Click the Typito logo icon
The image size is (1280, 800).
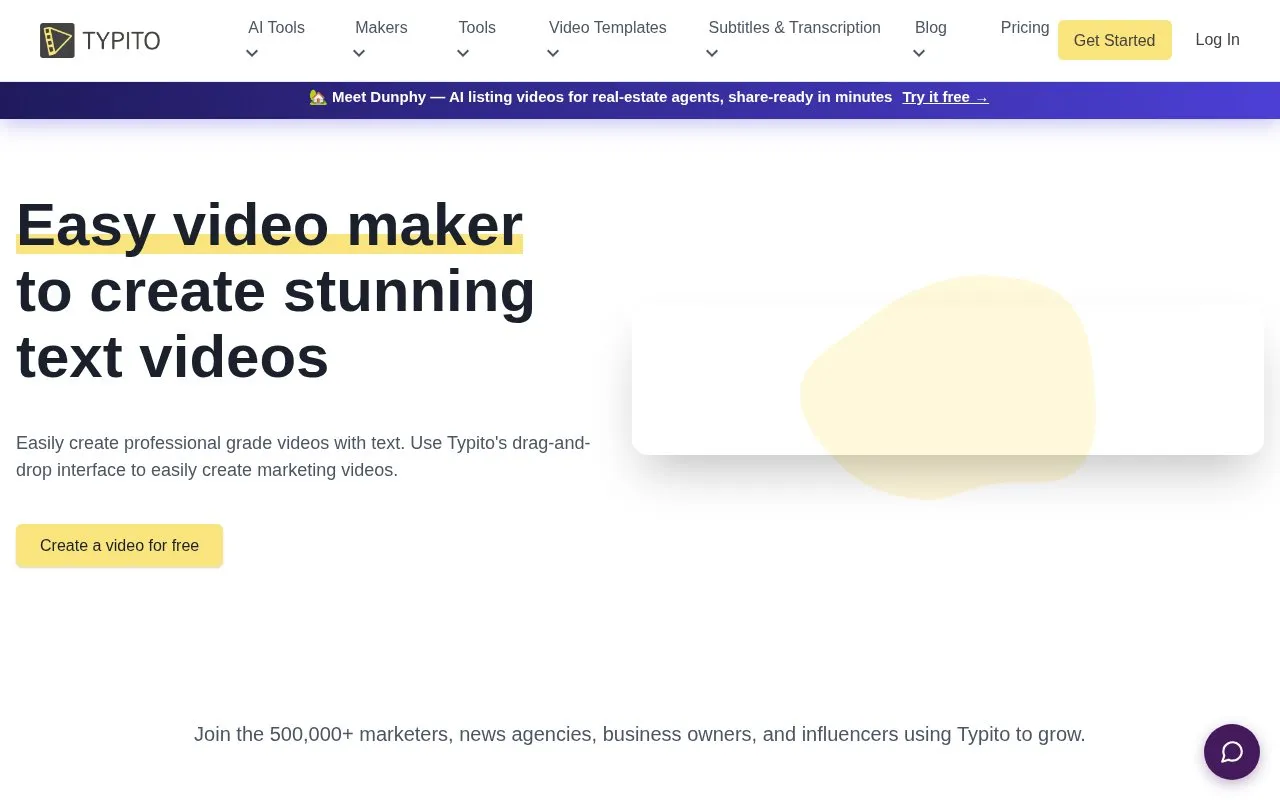tap(57, 40)
